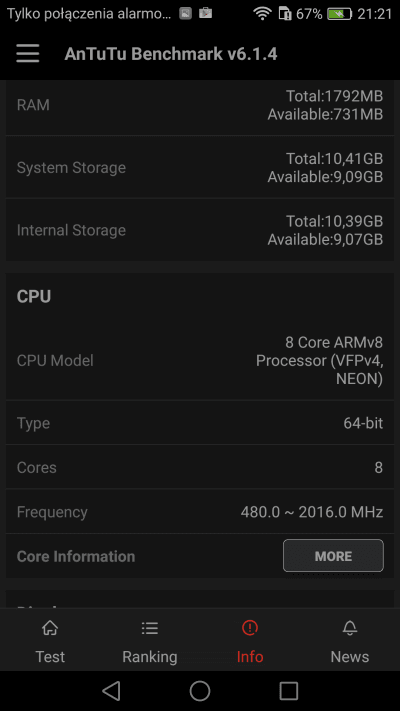This screenshot has width=400, height=711.
Task: Open recent apps square button
Action: 288,691
